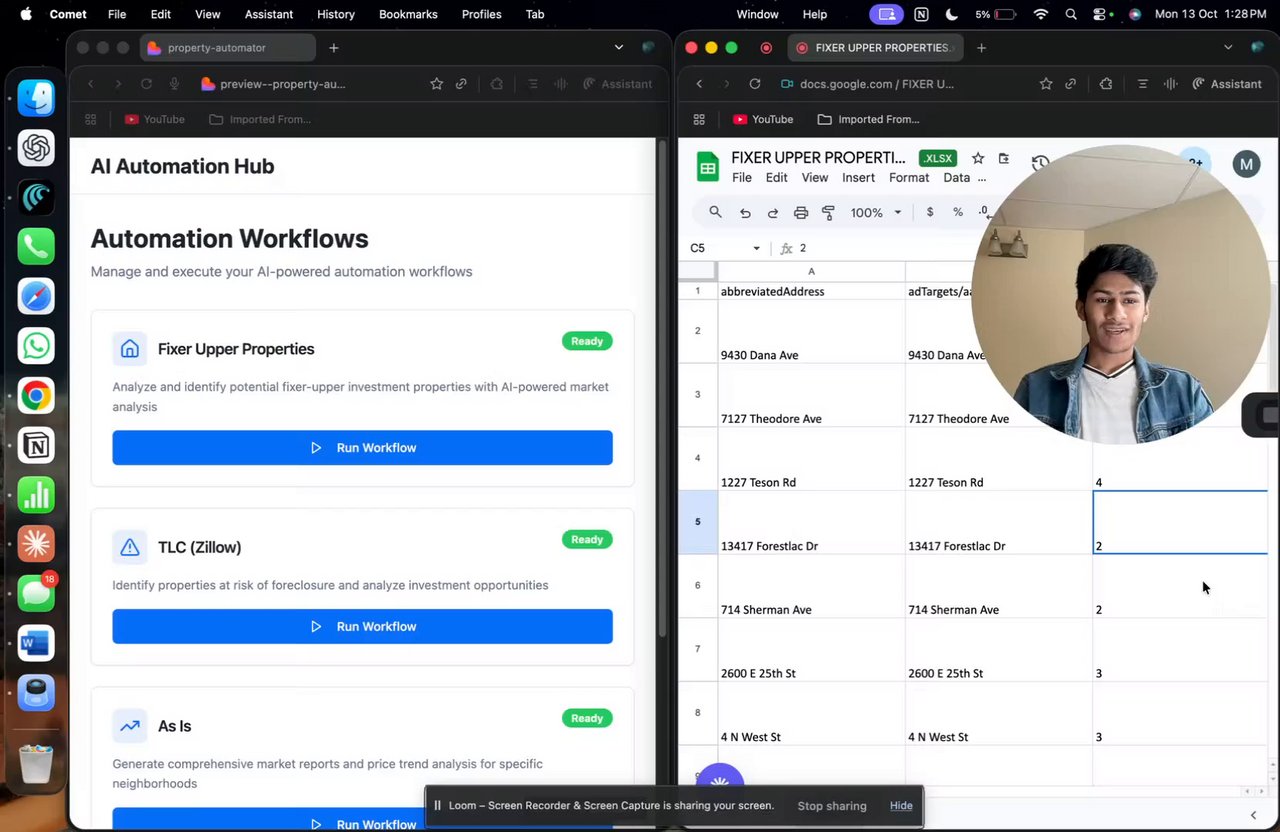Print the spreadsheet

coord(801,212)
